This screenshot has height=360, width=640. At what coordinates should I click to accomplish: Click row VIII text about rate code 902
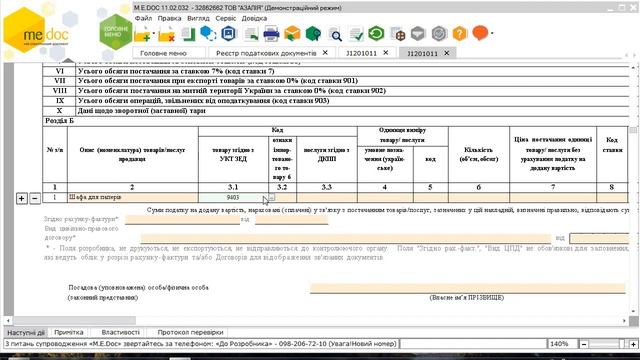tap(232, 91)
